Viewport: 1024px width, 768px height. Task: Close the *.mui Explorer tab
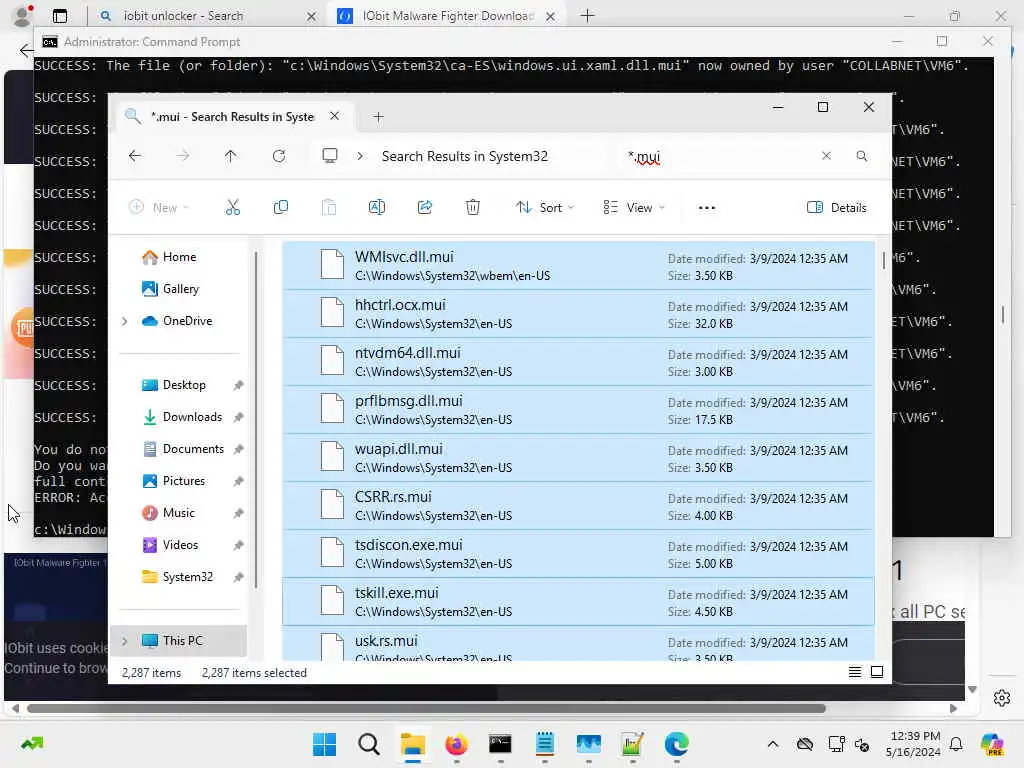pyautogui.click(x=334, y=116)
